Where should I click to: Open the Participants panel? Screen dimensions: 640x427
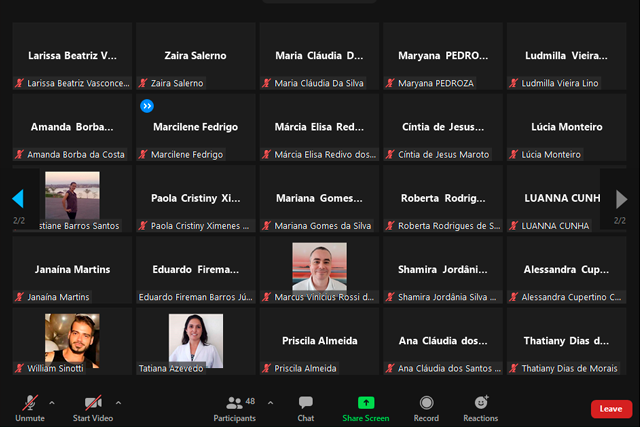tap(235, 405)
